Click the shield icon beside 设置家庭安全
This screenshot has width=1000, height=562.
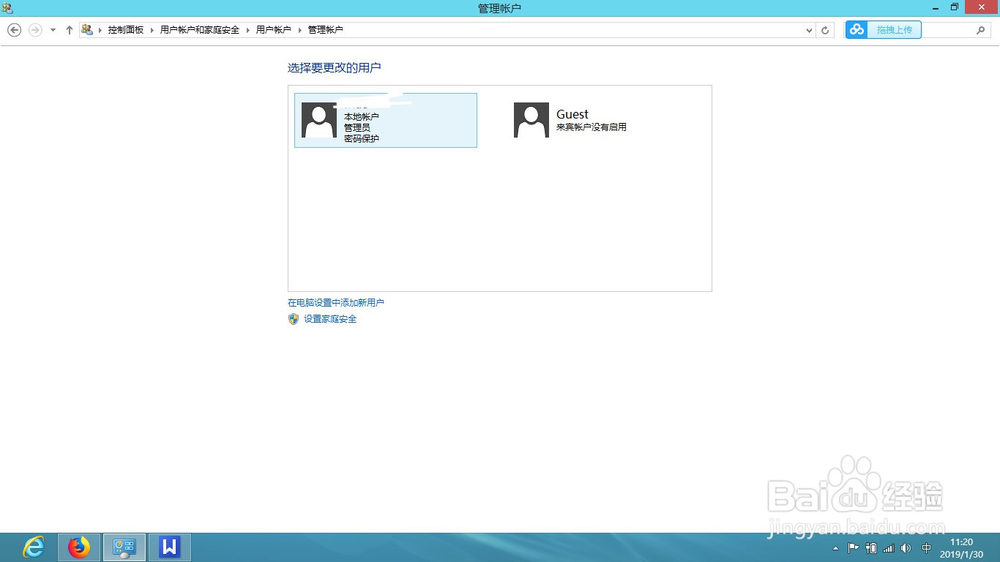pos(293,319)
